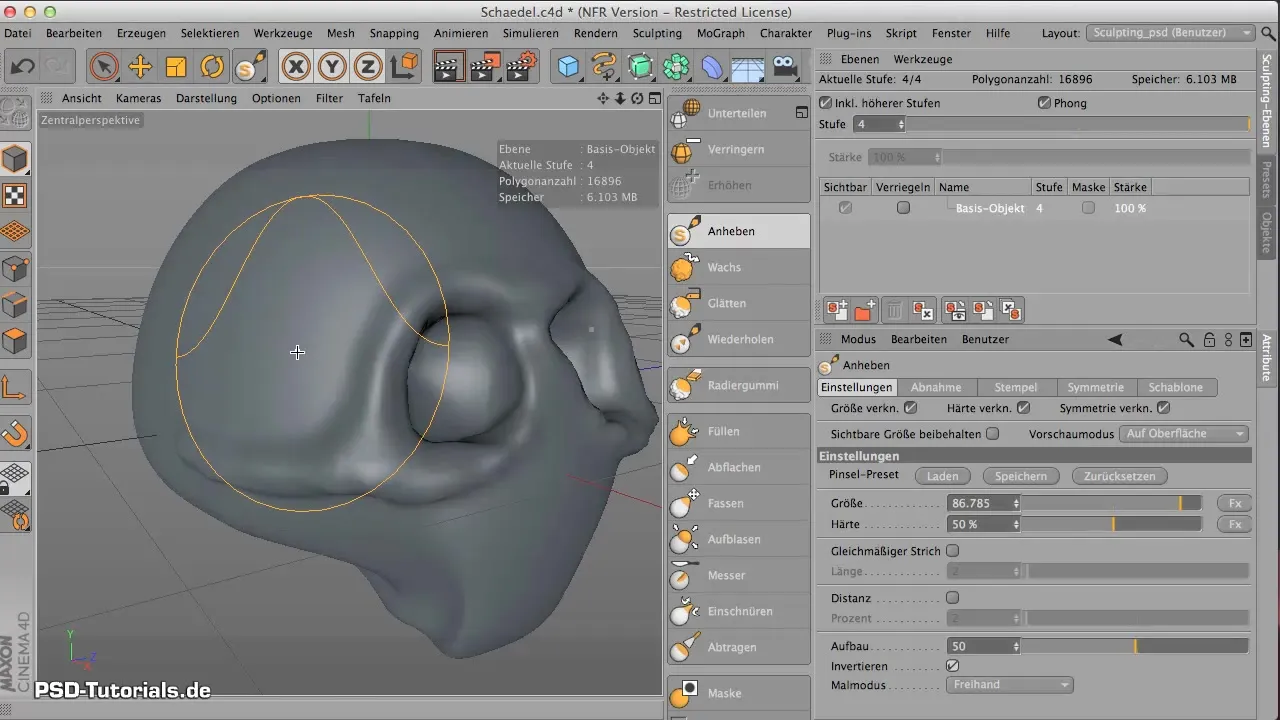This screenshot has width=1280, height=720.
Task: Select the Glätten brush
Action: pos(739,303)
